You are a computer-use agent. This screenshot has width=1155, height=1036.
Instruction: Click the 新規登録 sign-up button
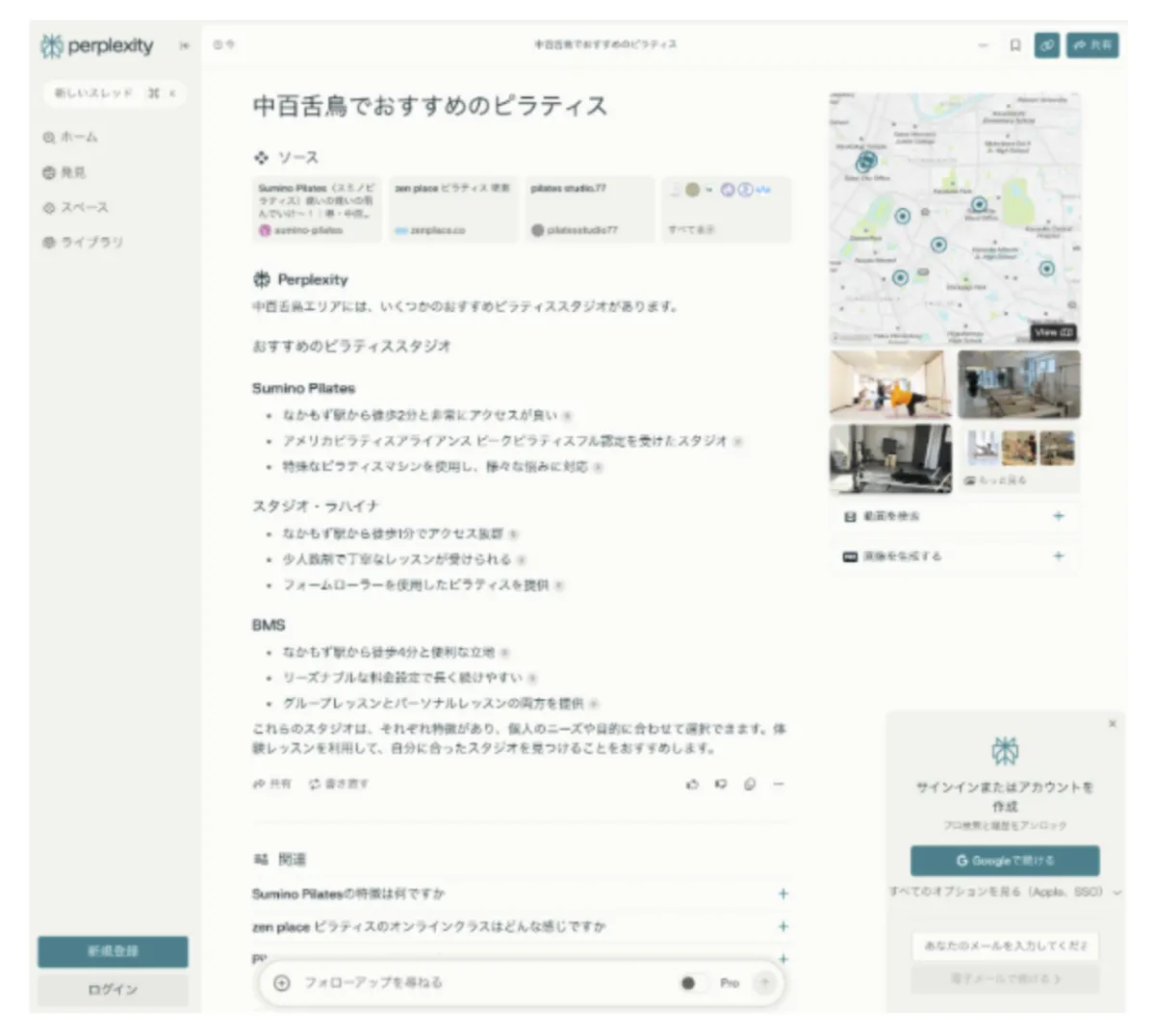tap(113, 951)
